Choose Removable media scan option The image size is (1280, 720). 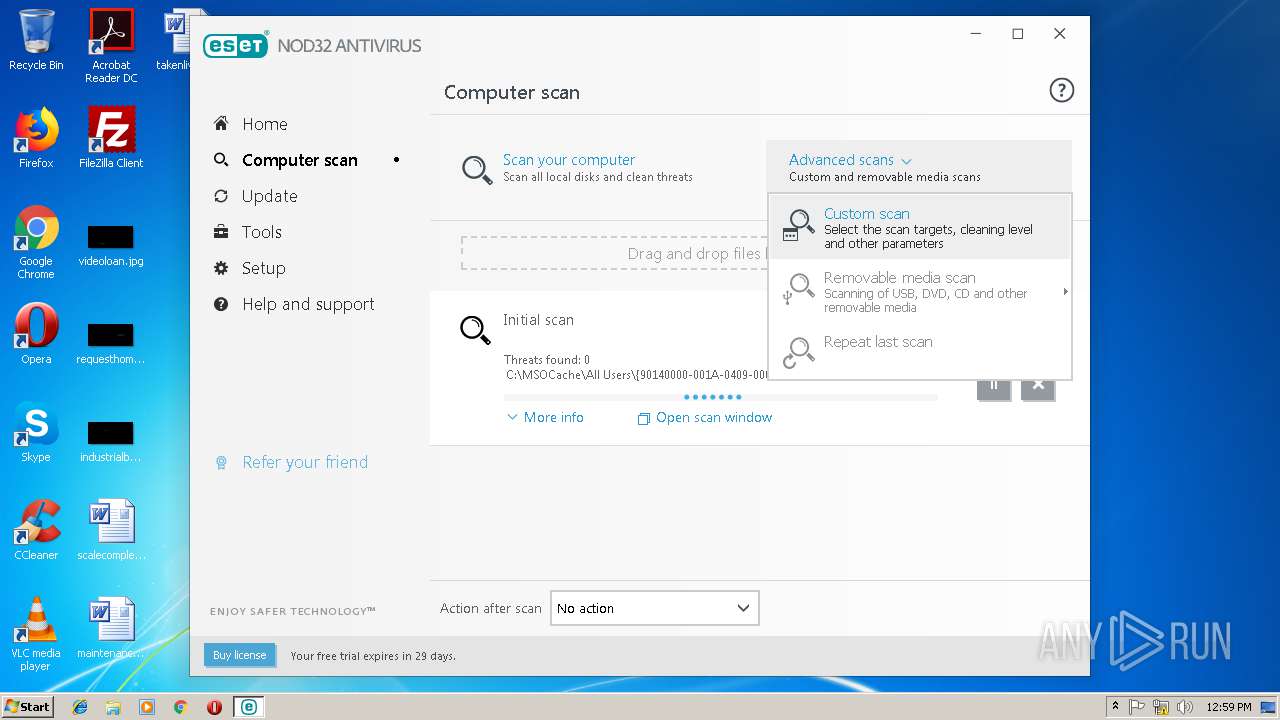[x=919, y=291]
